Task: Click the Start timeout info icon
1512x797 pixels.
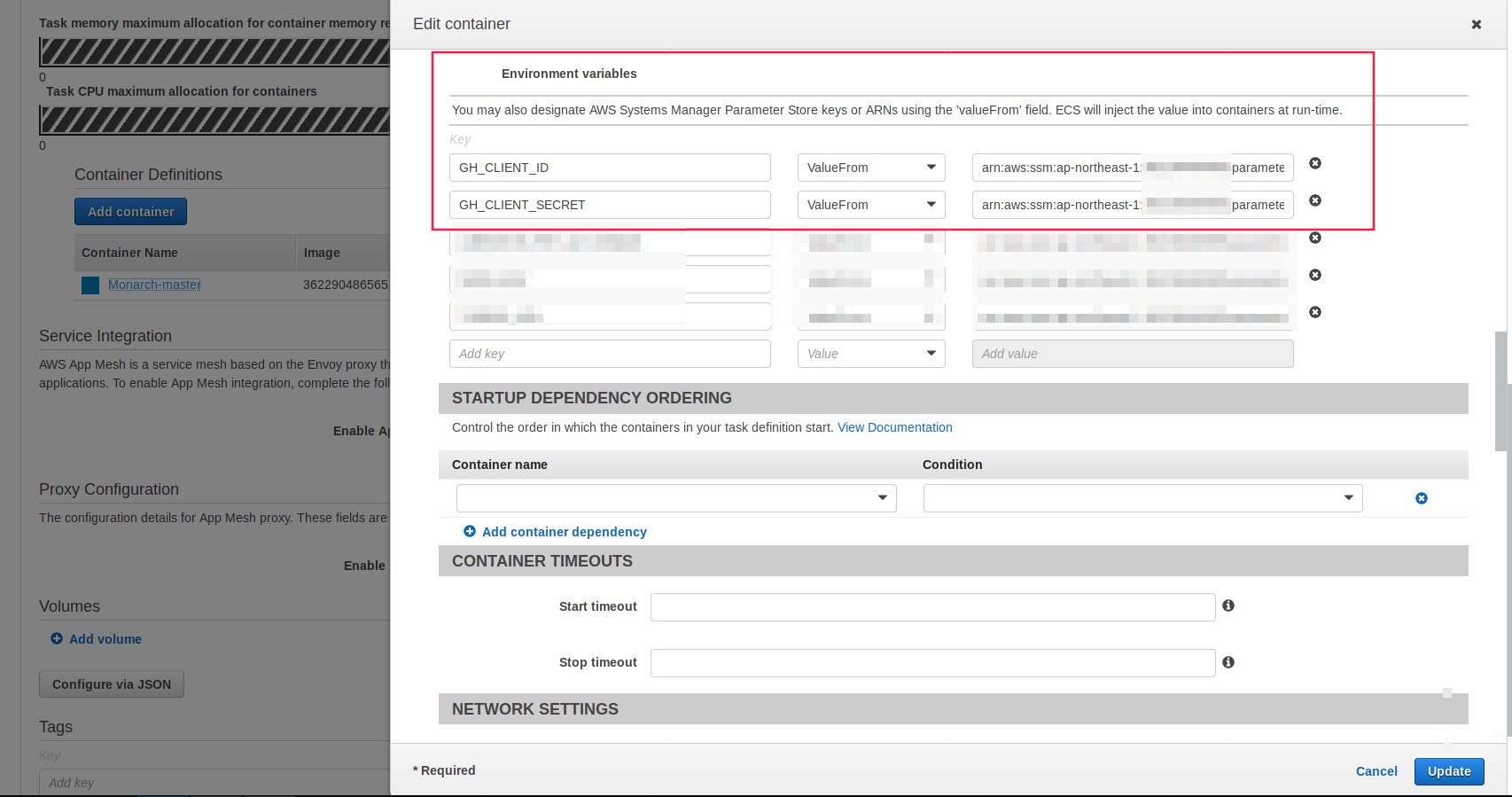Action: pyautogui.click(x=1228, y=606)
